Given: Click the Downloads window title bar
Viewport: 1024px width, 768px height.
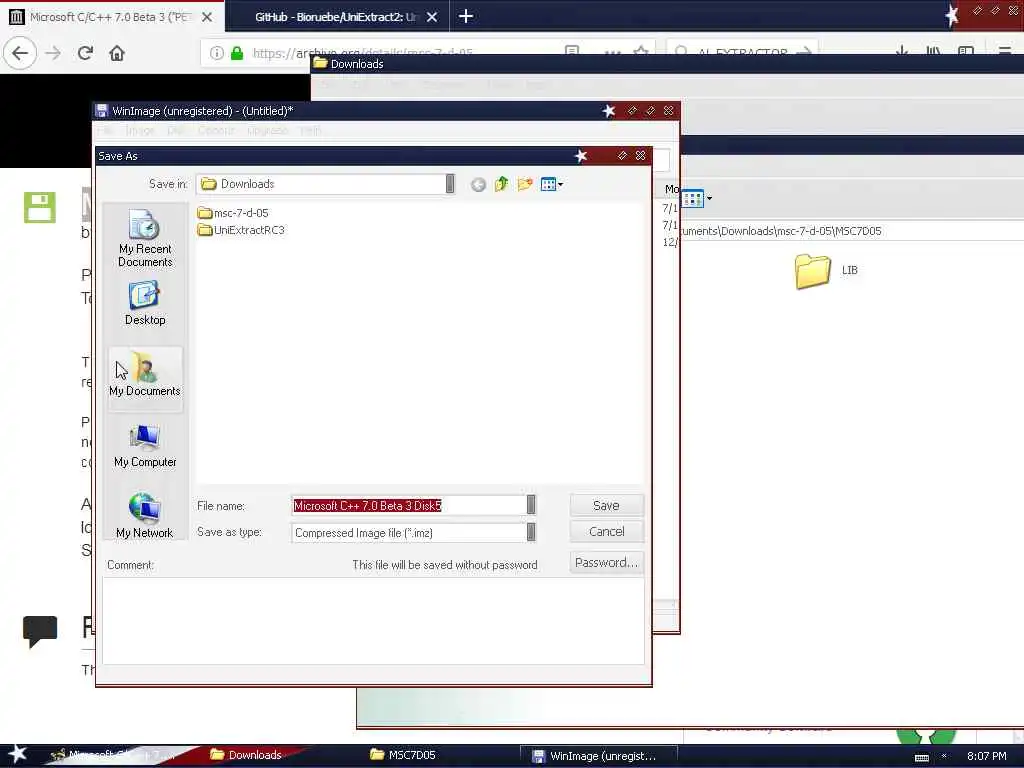Looking at the screenshot, I should point(666,63).
